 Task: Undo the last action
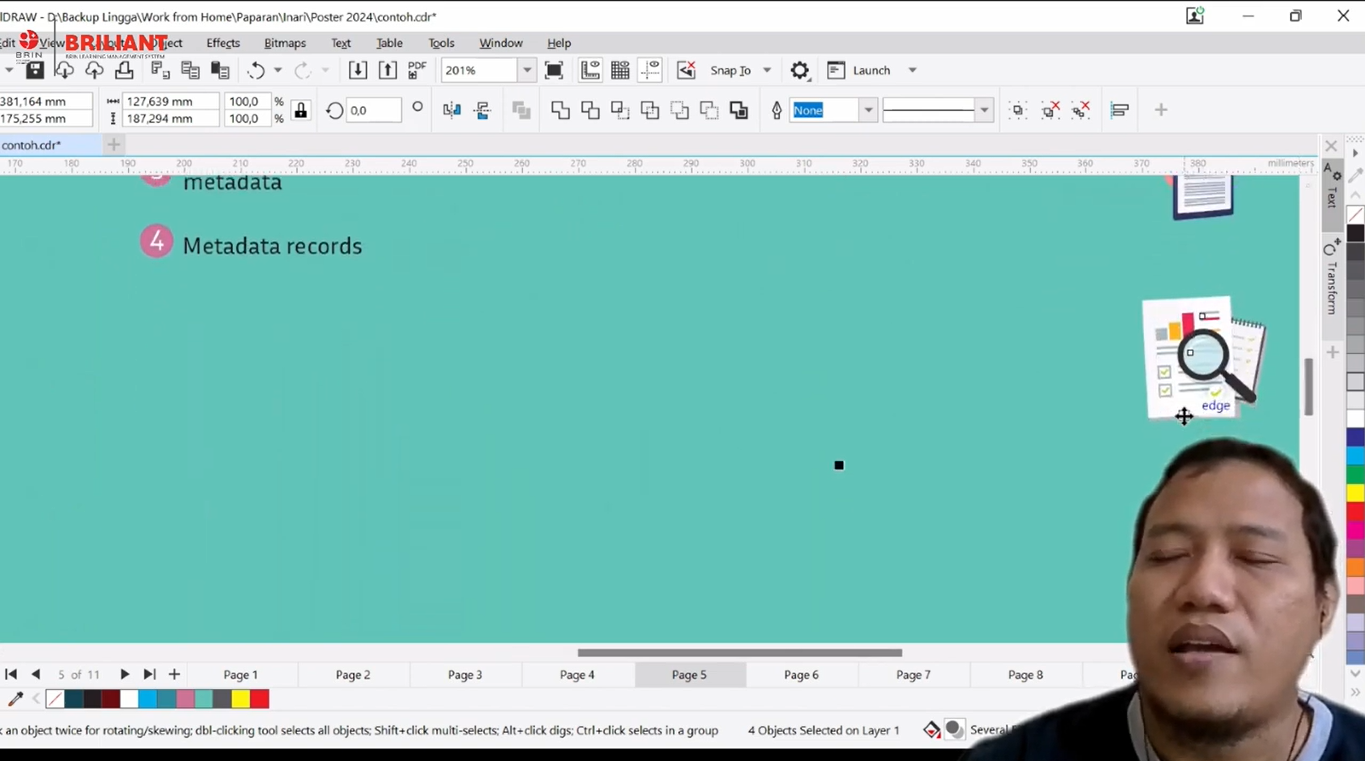(x=256, y=70)
